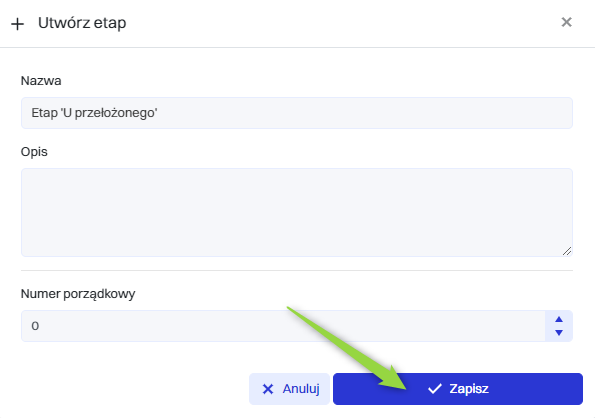The width and height of the screenshot is (595, 418).
Task: Focus the Numer porządkowy number field
Action: (x=283, y=326)
